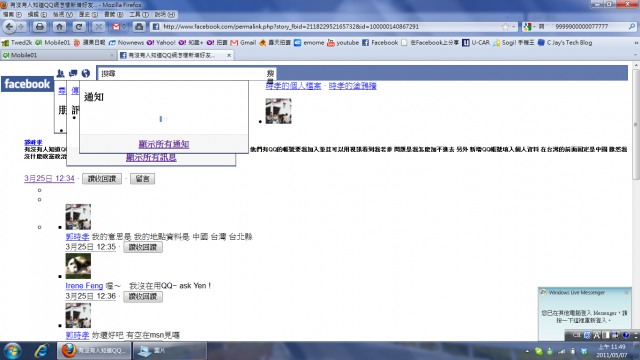Click the 留言 comment button
This screenshot has width=640, height=360.
tap(142, 179)
